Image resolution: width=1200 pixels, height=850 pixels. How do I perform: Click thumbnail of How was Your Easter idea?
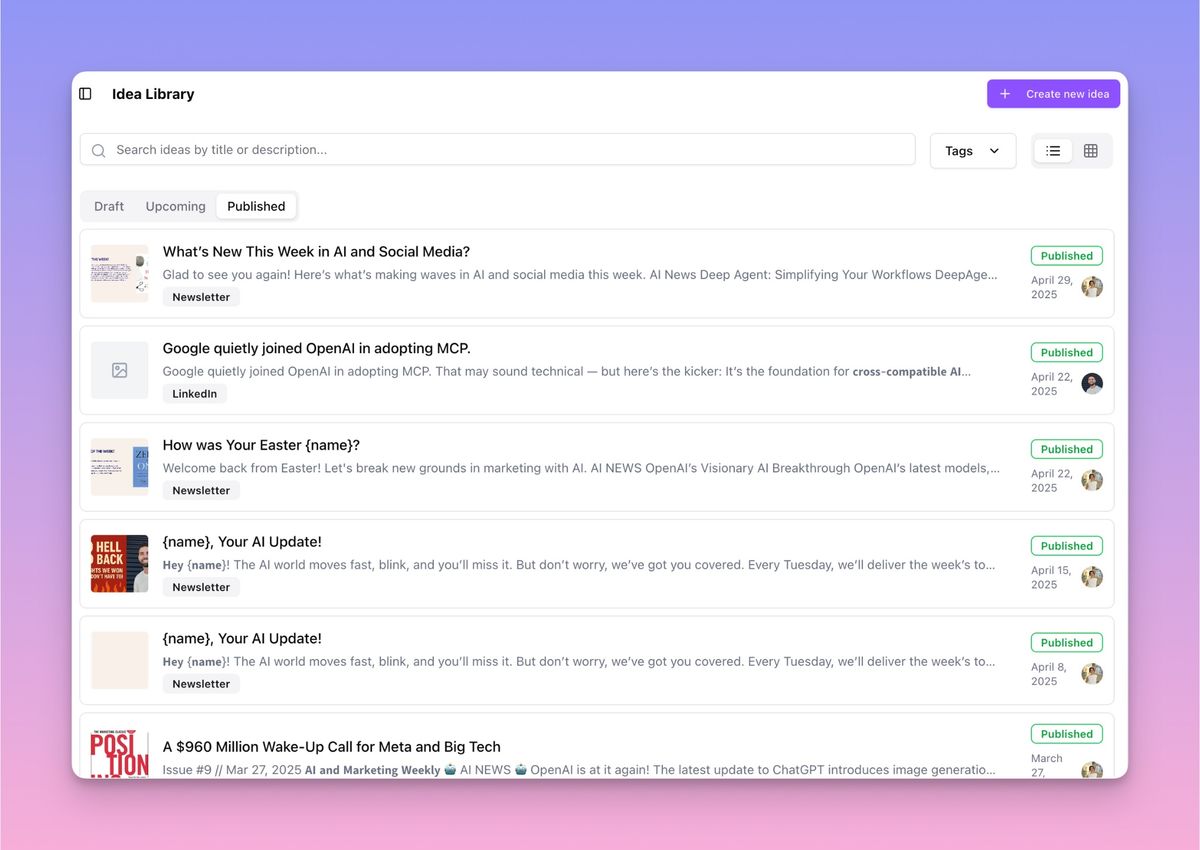(120, 467)
